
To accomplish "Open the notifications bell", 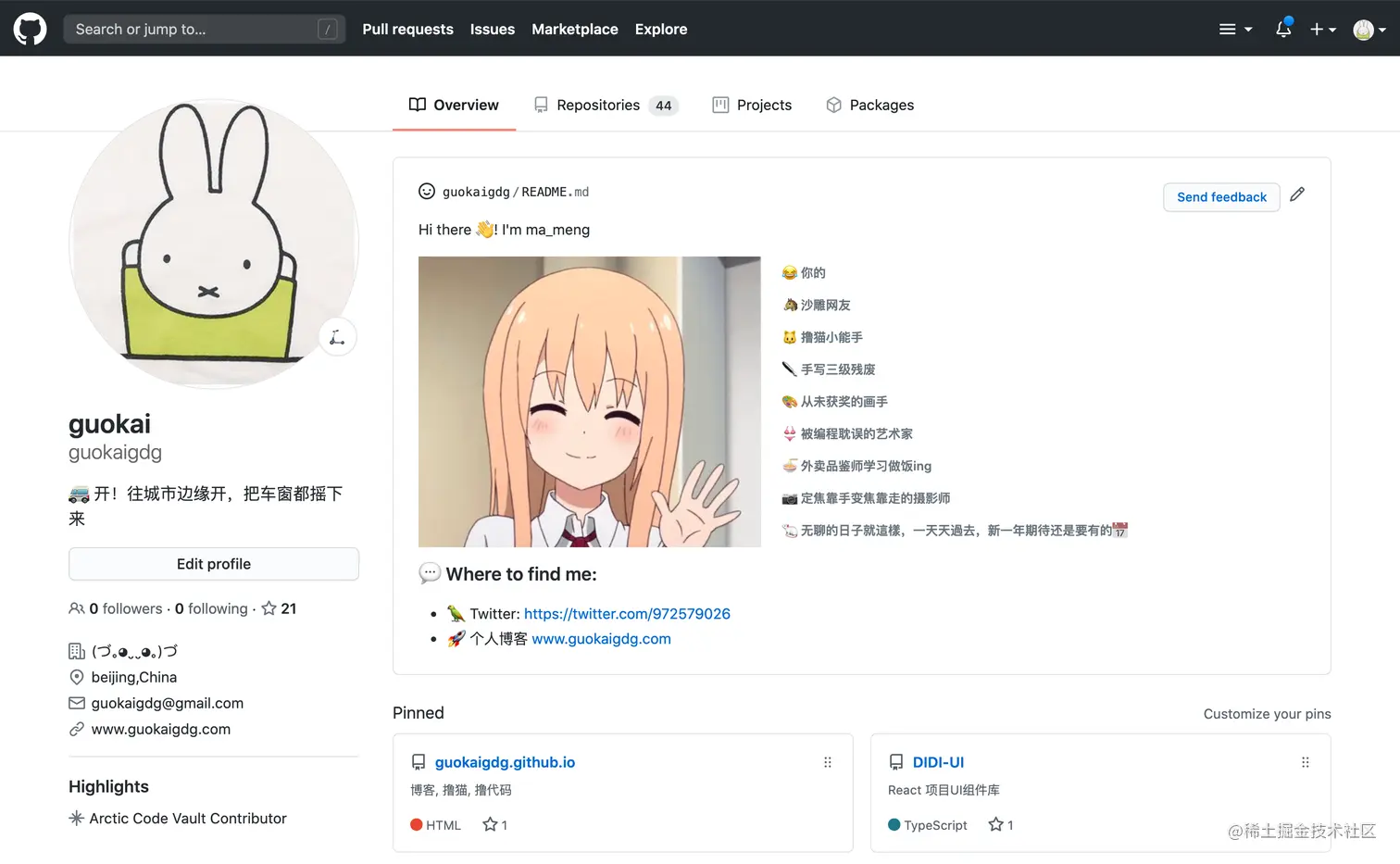I will [x=1283, y=29].
